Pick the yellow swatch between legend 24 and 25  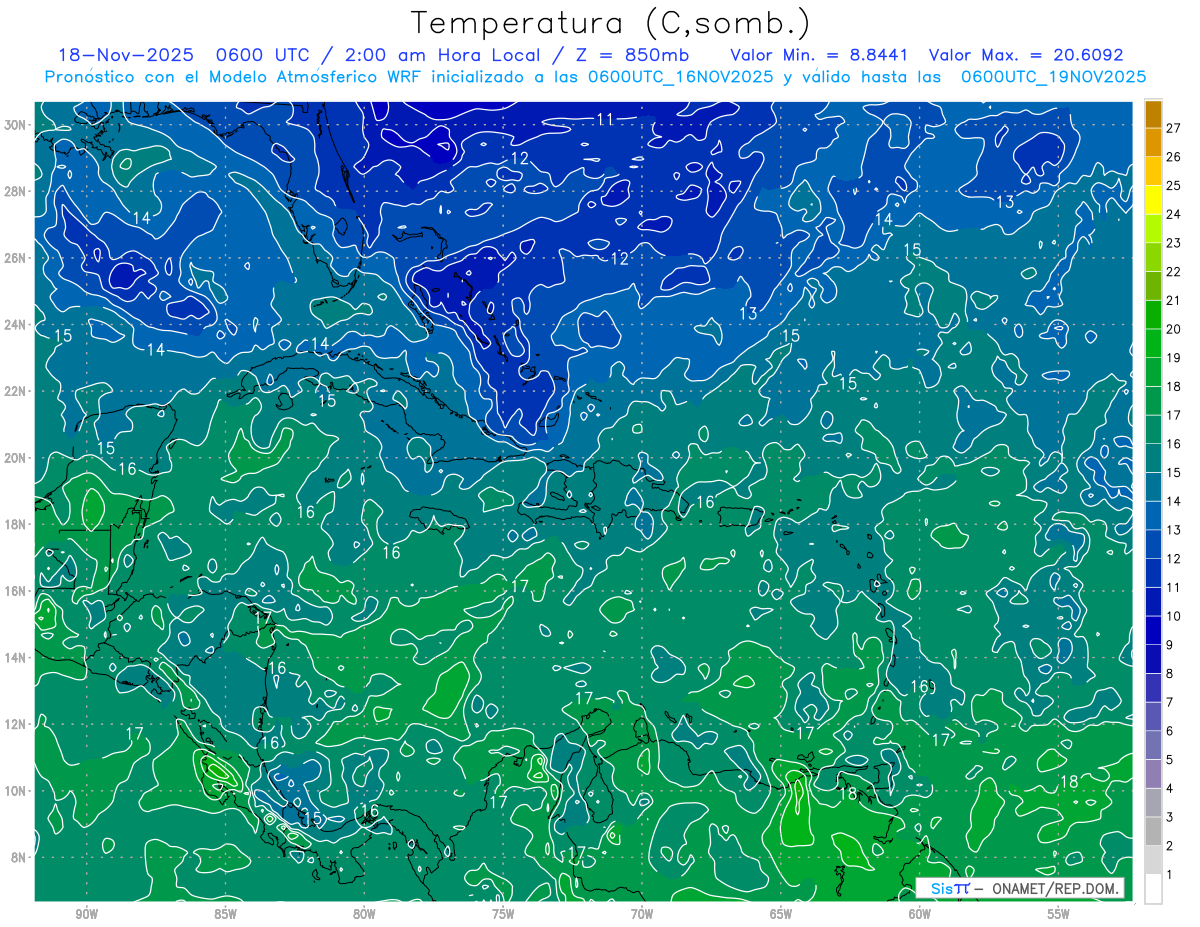click(1153, 200)
